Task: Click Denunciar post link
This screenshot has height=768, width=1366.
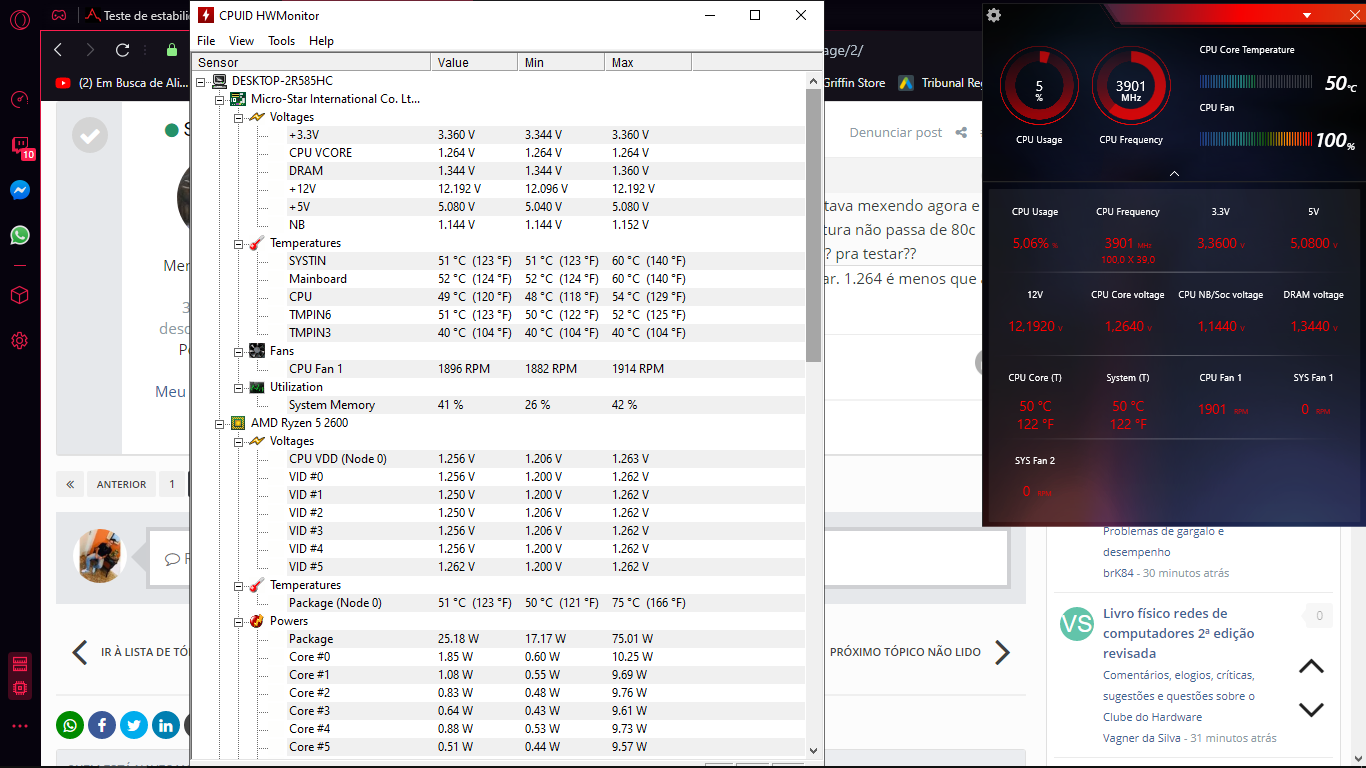Action: point(896,132)
